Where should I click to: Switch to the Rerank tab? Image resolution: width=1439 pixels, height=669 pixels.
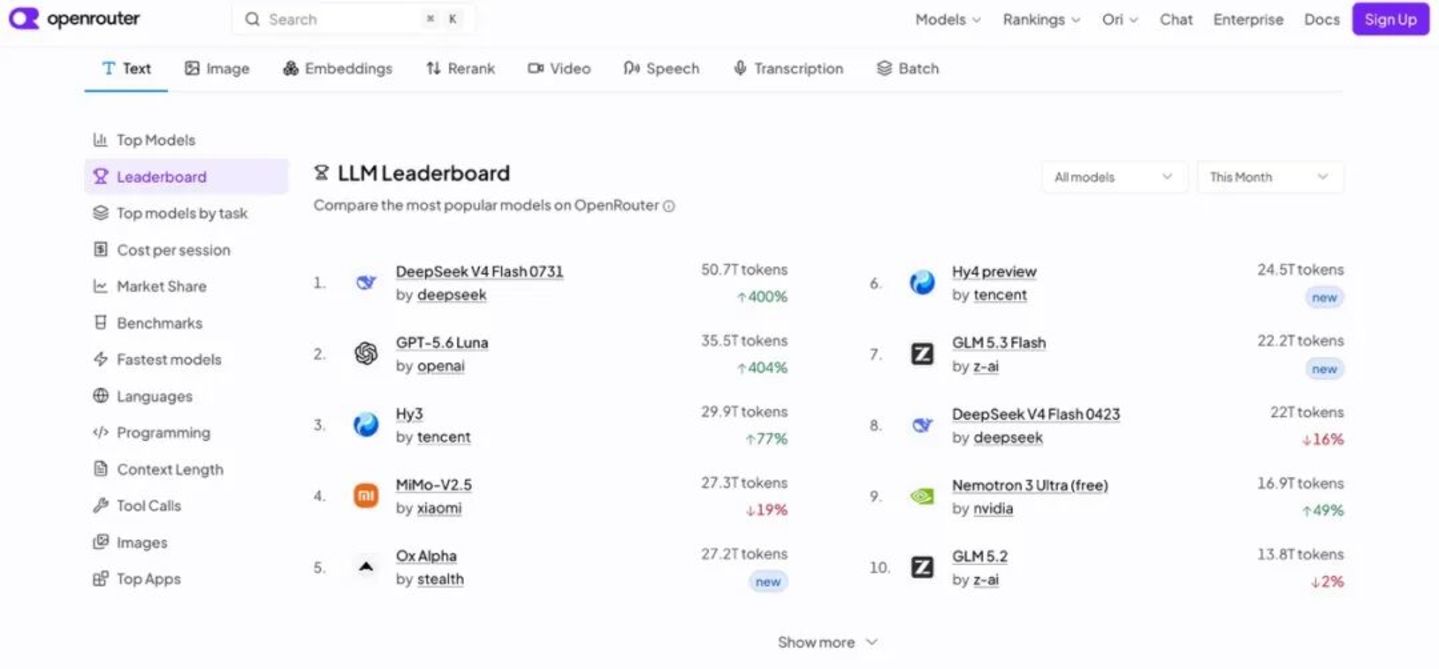point(460,68)
